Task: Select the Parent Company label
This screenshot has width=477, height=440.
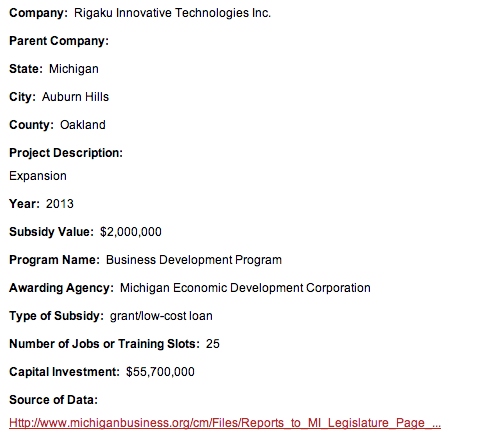Action: (x=59, y=41)
